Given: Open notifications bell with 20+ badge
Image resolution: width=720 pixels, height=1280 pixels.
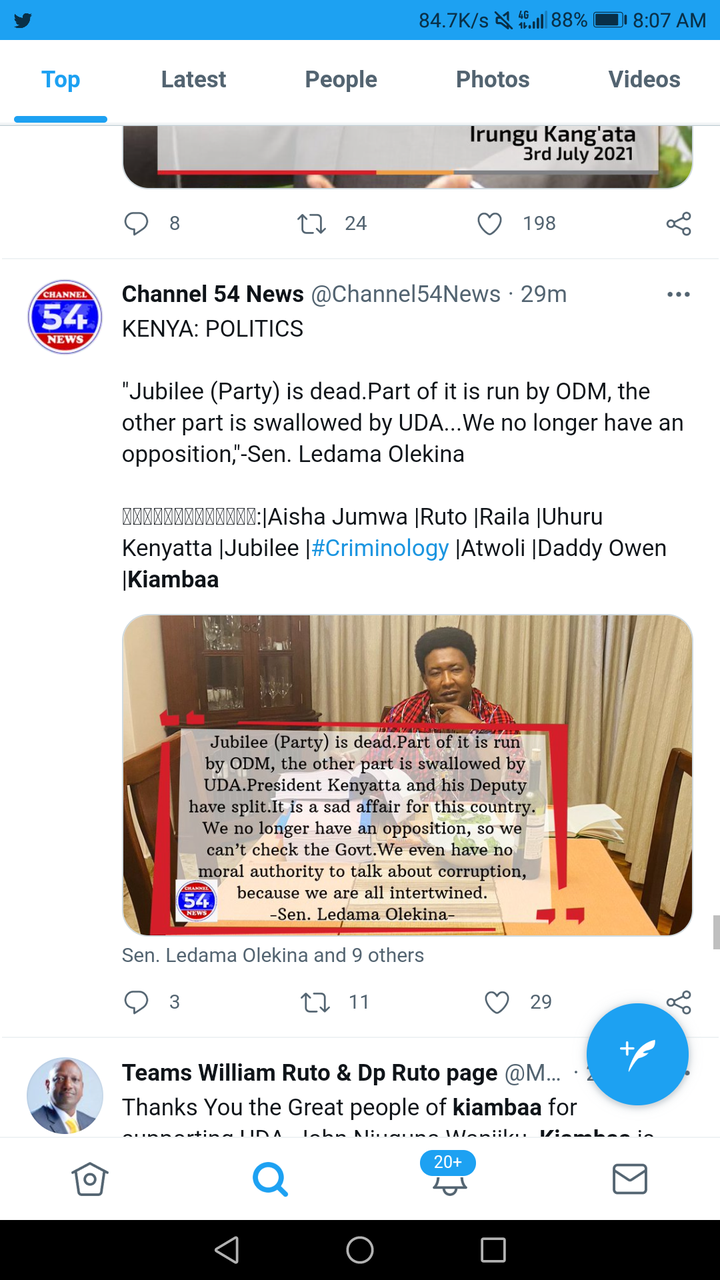Looking at the screenshot, I should pyautogui.click(x=448, y=1174).
